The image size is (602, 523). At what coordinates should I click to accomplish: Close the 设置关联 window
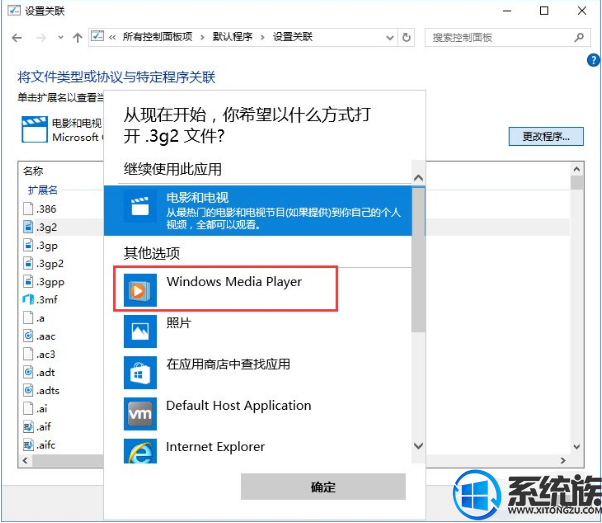pos(582,11)
